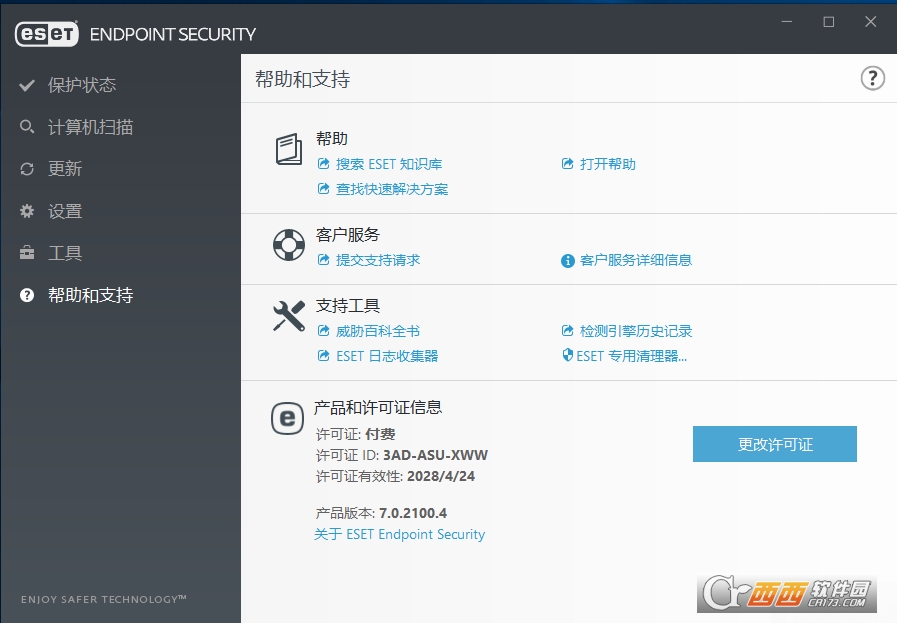Click 许可证: 付费 text

pos(355,434)
